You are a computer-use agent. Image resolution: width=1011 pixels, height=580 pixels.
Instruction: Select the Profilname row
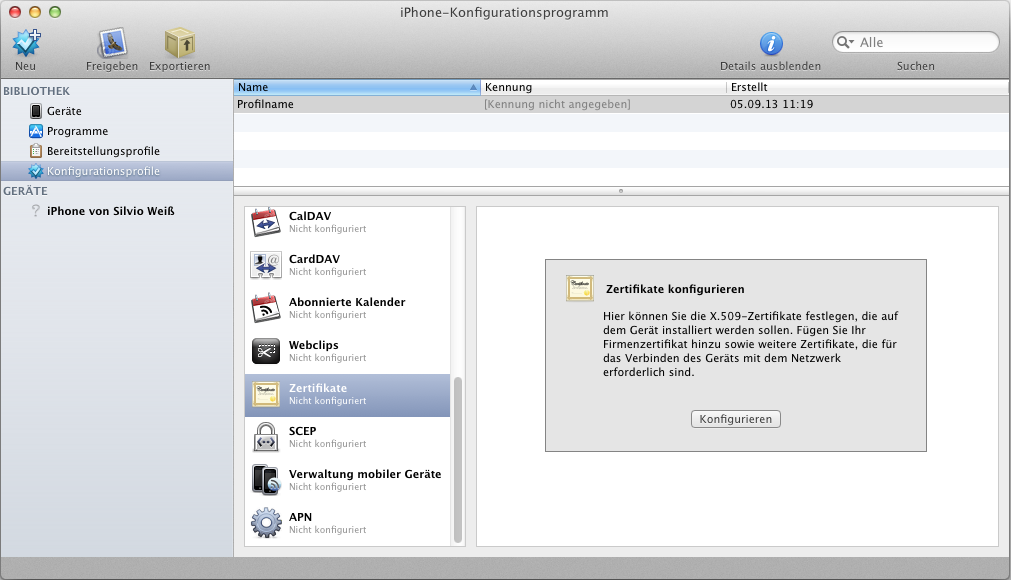[622, 104]
